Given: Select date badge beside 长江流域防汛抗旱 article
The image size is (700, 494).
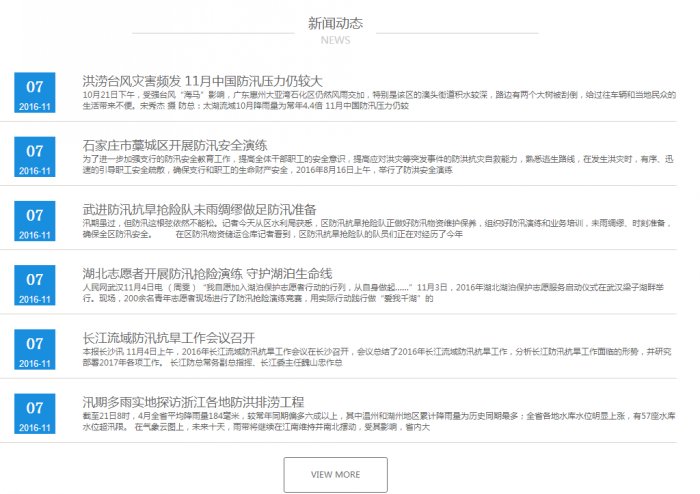Looking at the screenshot, I should click(35, 349).
